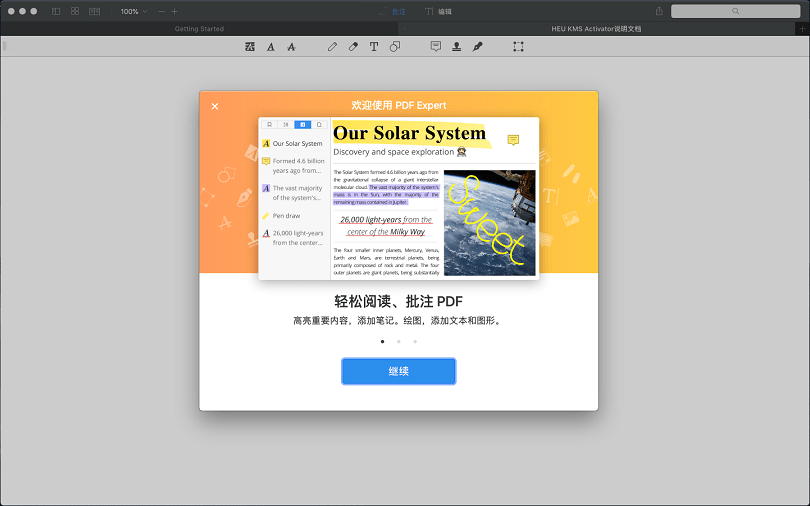
Task: Select the content selection rectangle tool
Action: tap(519, 47)
